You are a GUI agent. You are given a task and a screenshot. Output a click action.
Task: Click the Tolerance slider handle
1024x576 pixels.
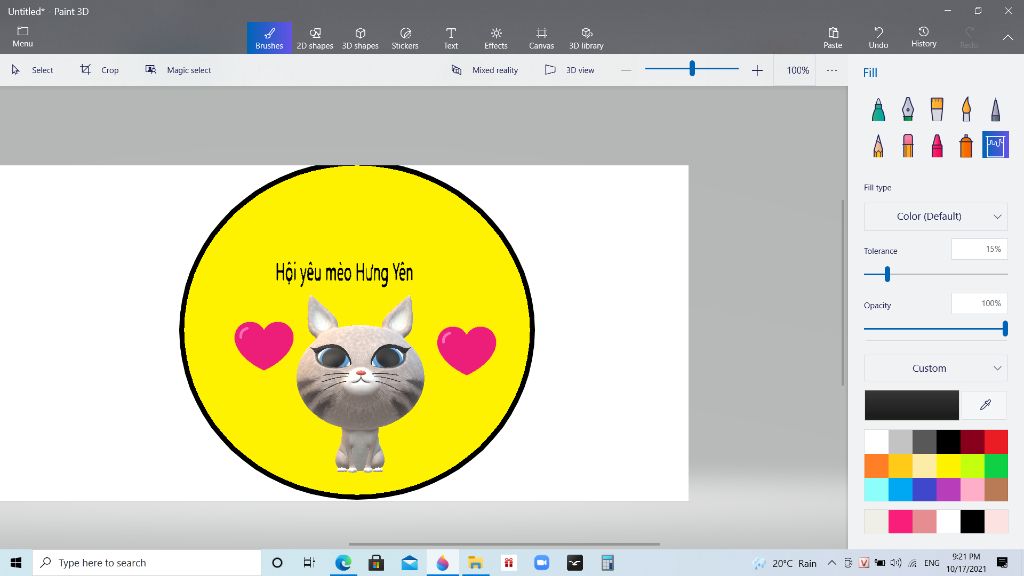[887, 274]
